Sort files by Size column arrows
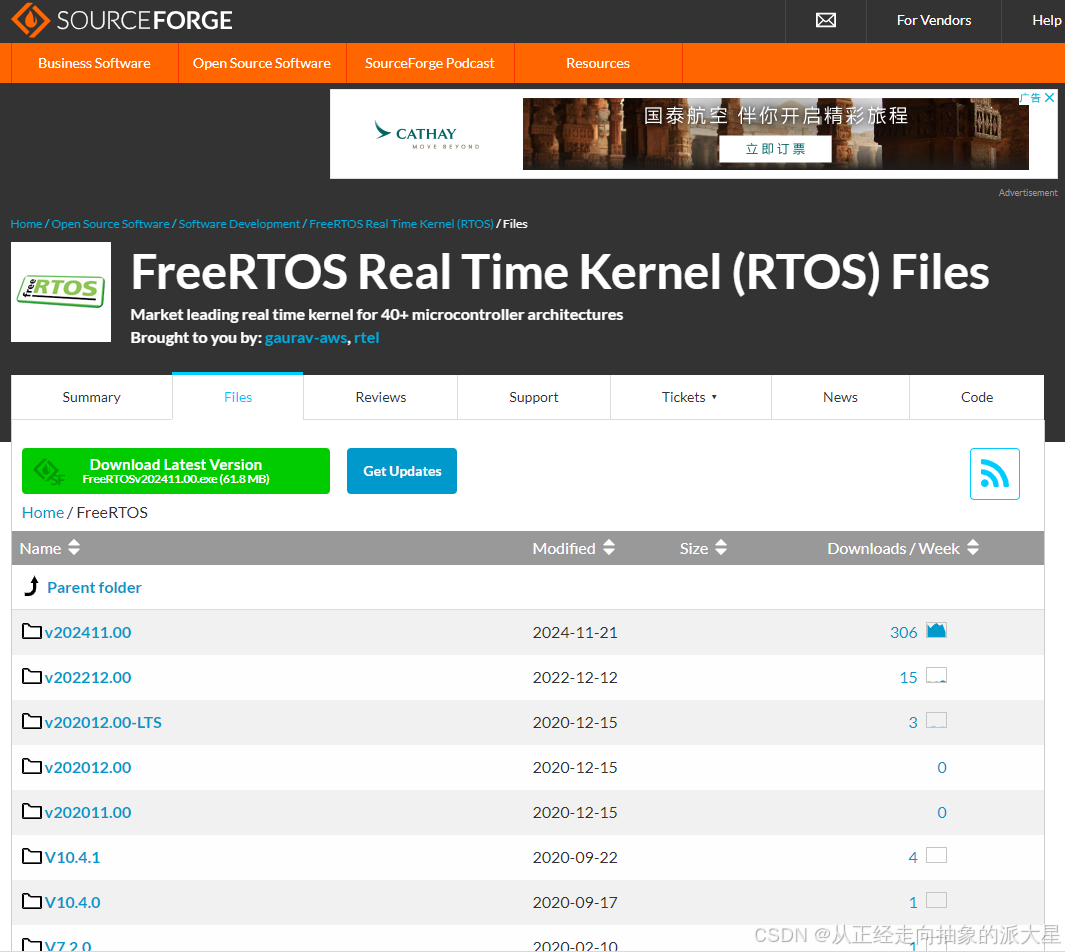The width and height of the screenshot is (1065, 952). (721, 547)
